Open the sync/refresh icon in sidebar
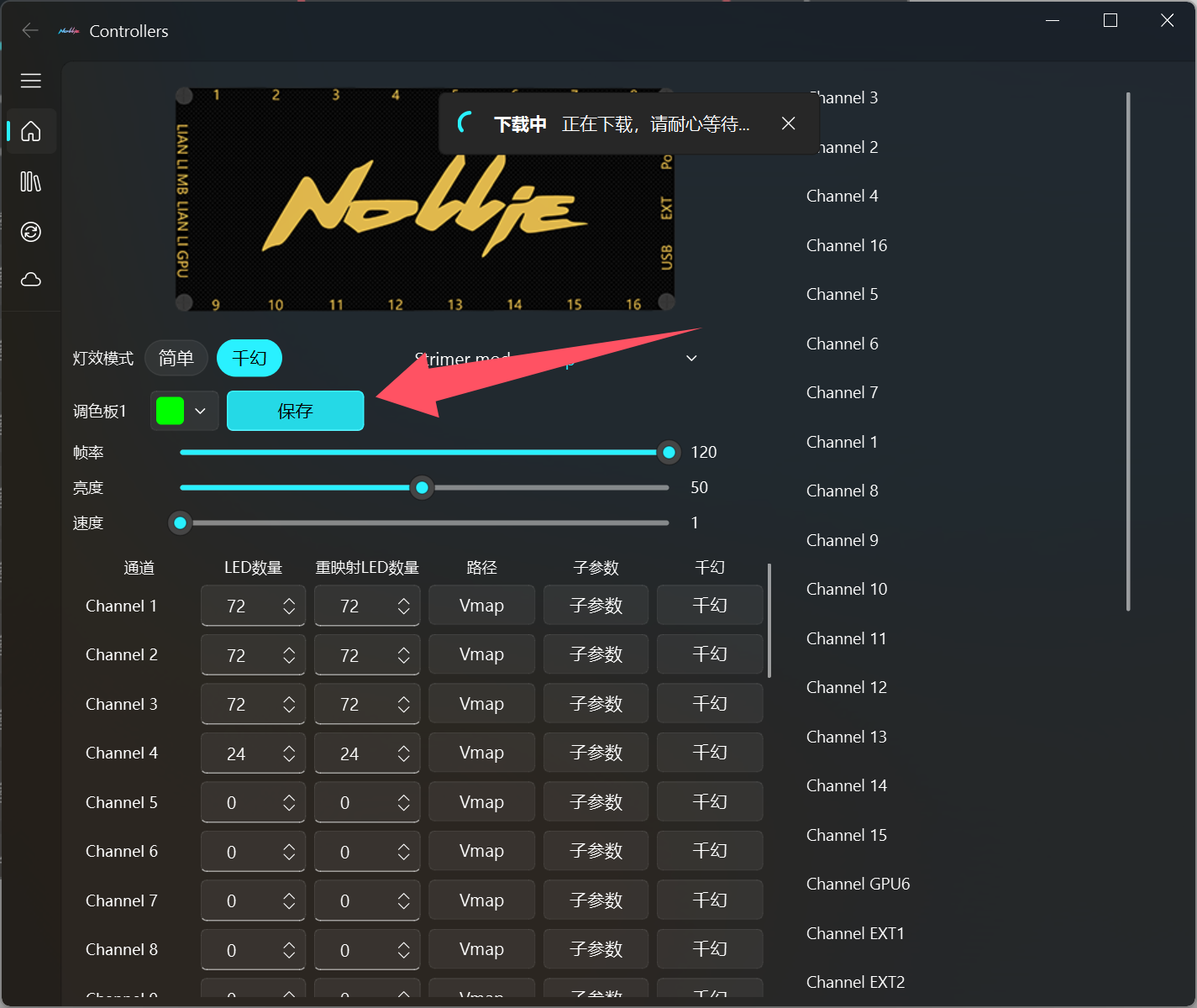 click(x=31, y=232)
